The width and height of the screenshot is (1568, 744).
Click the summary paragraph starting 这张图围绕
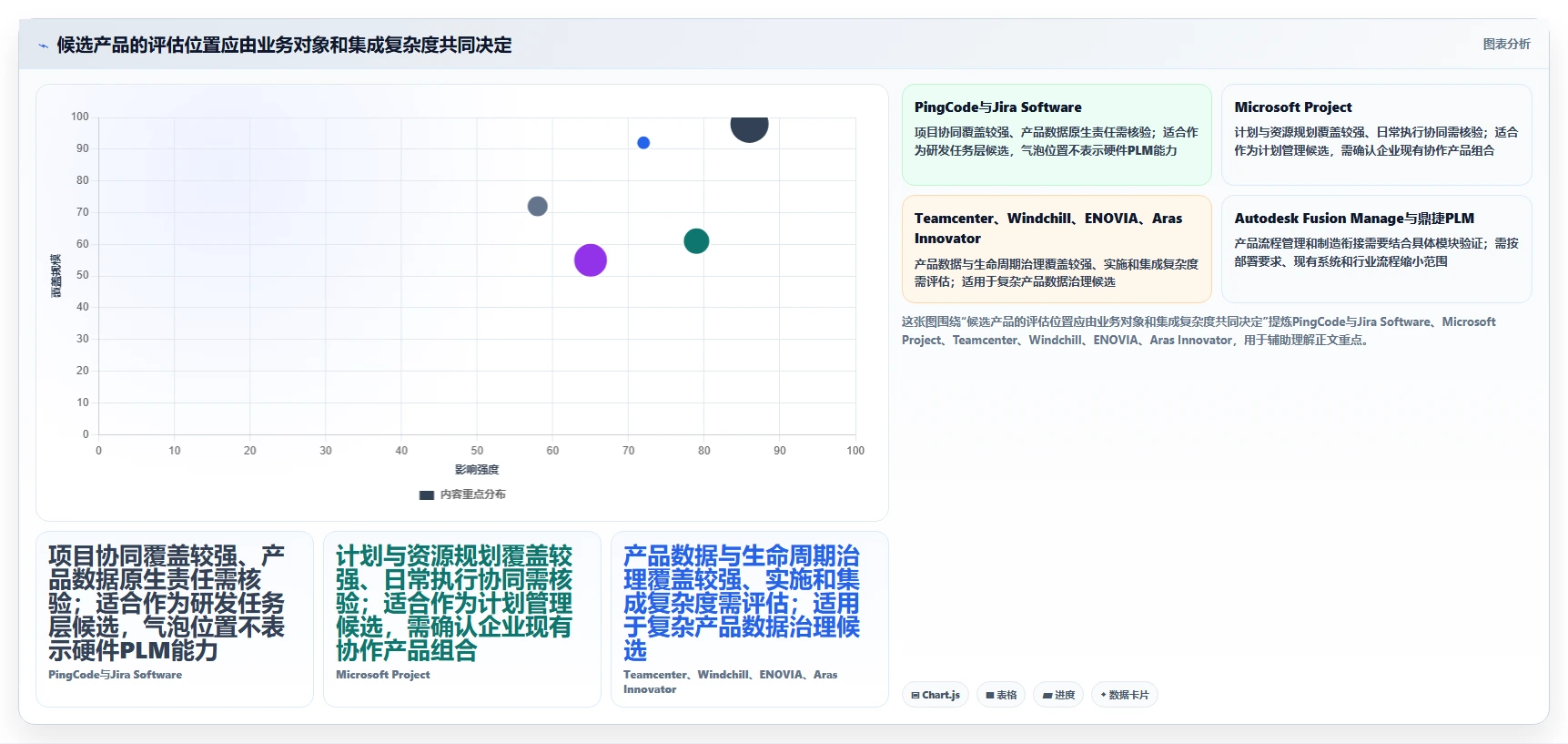tap(1199, 331)
